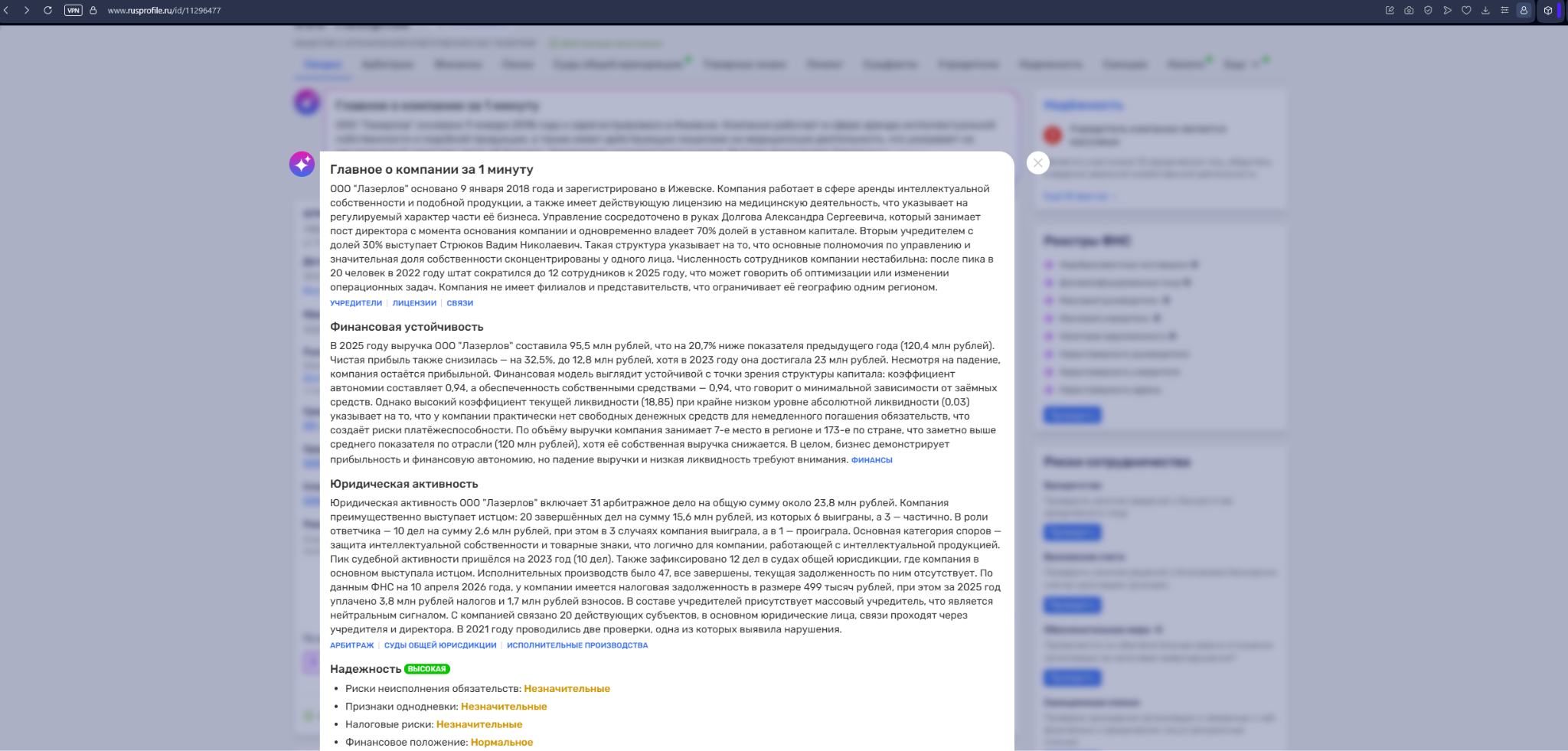Screen dimensions: 1568x751
Task: Open the УЧРЕДИТЕЛИ link
Action: coord(356,303)
